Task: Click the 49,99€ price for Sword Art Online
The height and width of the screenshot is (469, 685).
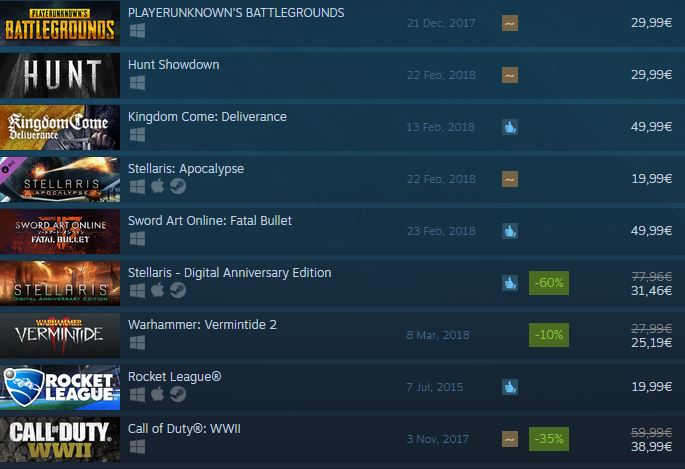Action: click(x=651, y=231)
